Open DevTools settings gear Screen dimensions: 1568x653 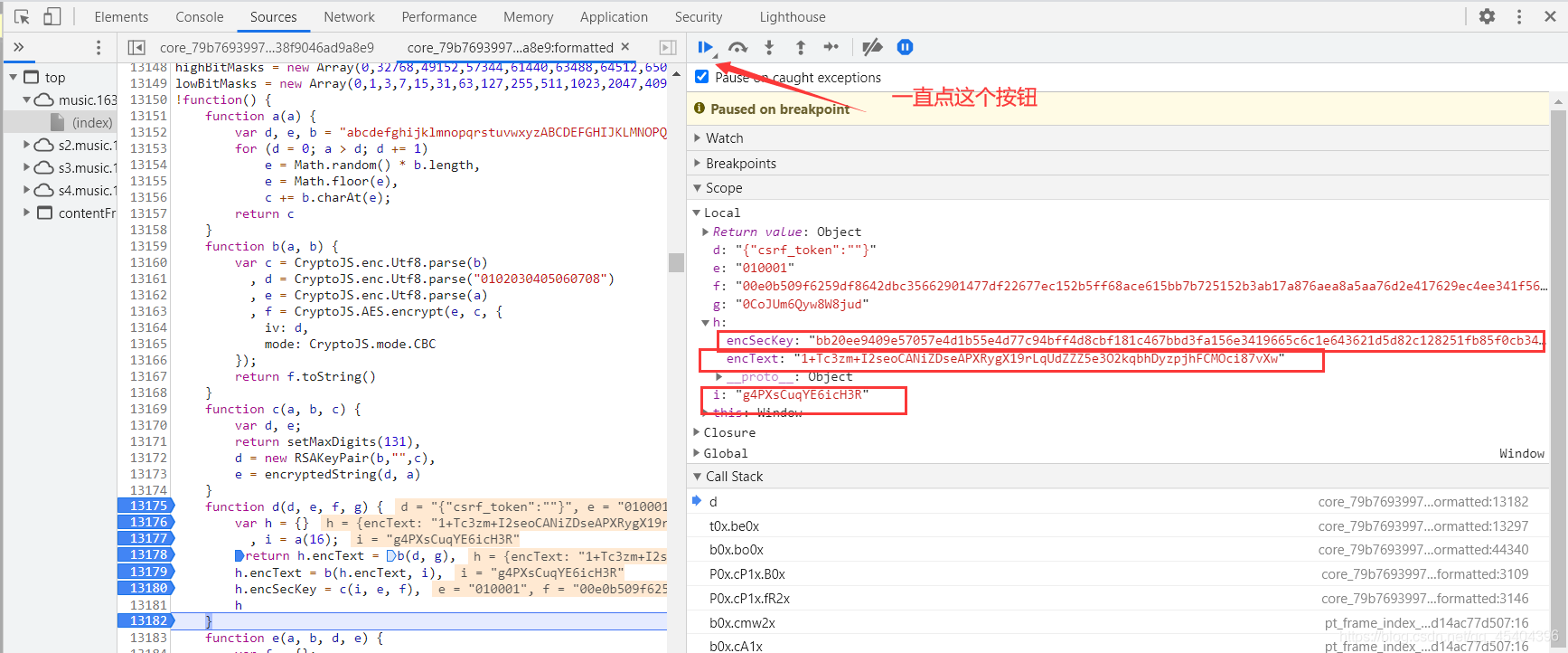coord(1488,16)
